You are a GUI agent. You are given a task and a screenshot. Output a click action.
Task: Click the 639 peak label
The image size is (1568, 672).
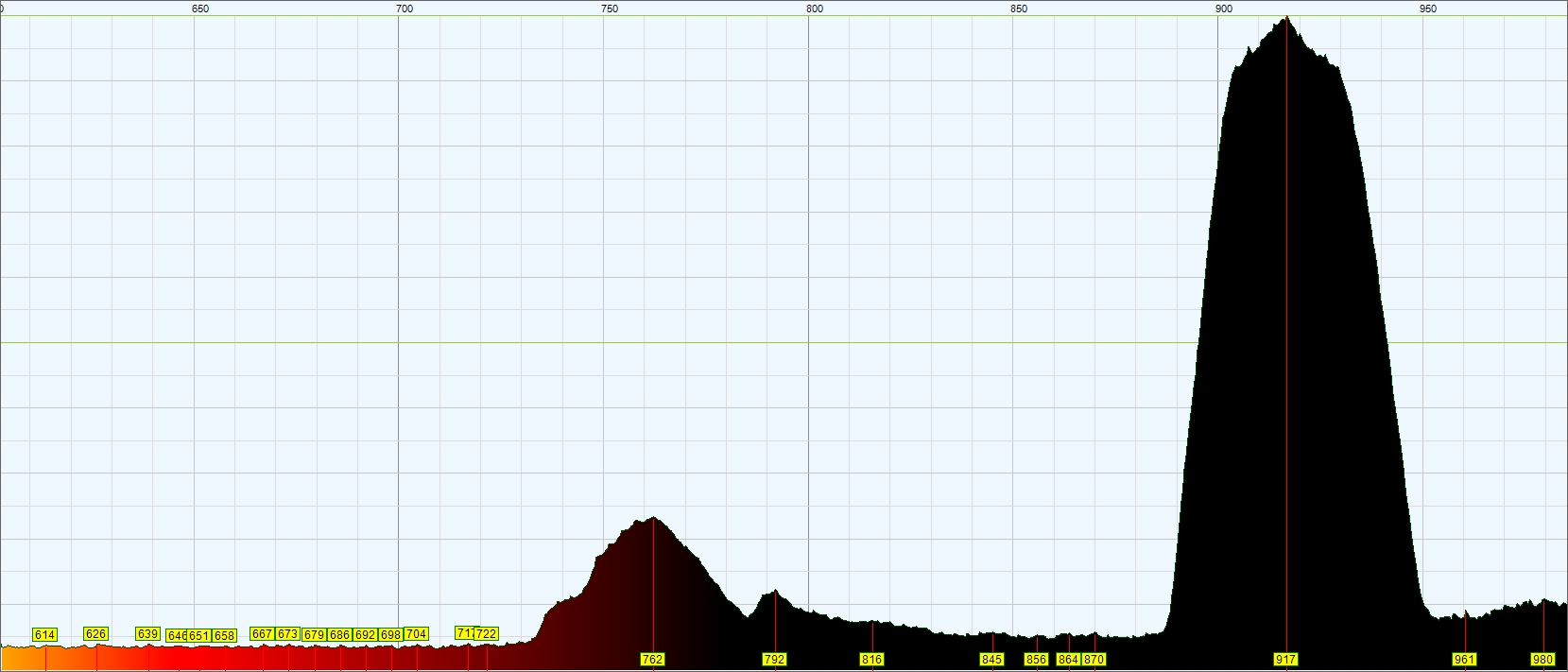147,634
